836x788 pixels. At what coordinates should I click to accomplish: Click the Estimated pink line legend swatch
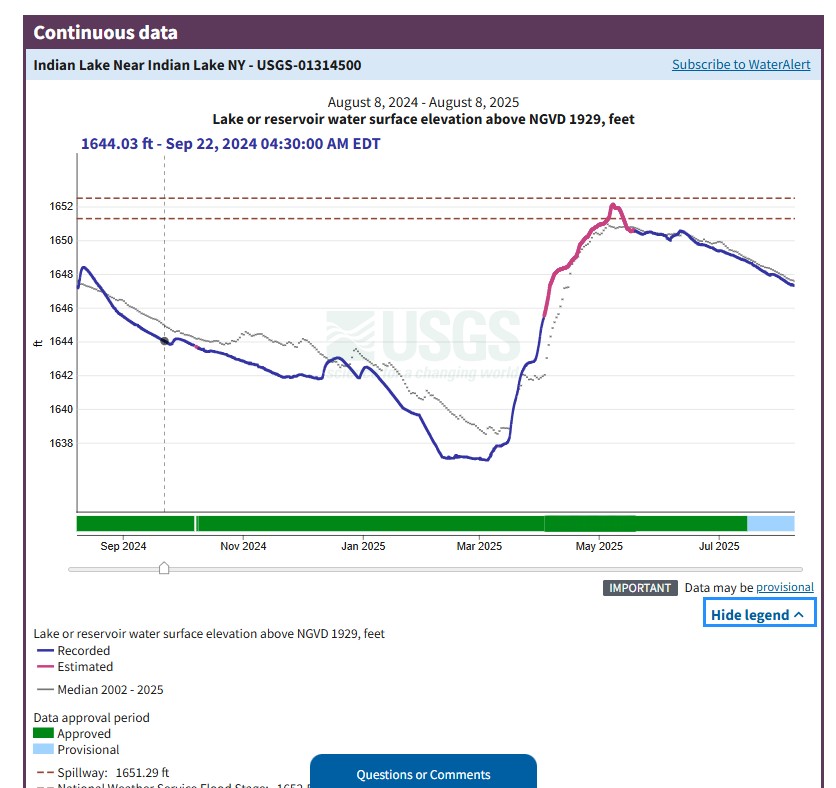tap(44, 667)
